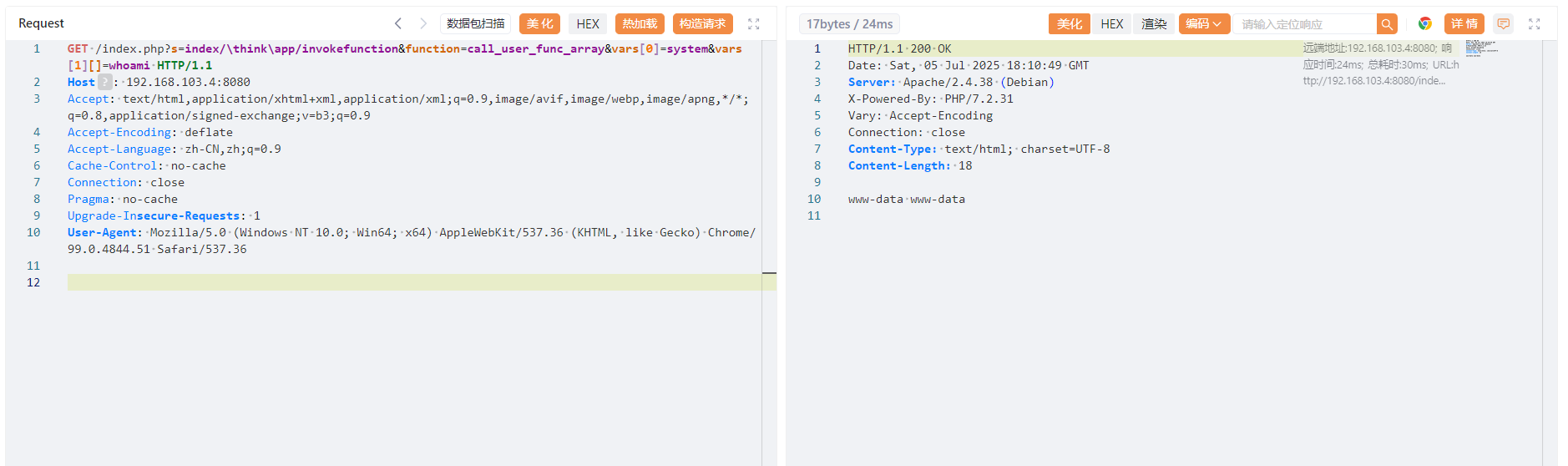Switch the Request panel to HEX view
Viewport: 1568px width, 466px height.
pos(588,23)
